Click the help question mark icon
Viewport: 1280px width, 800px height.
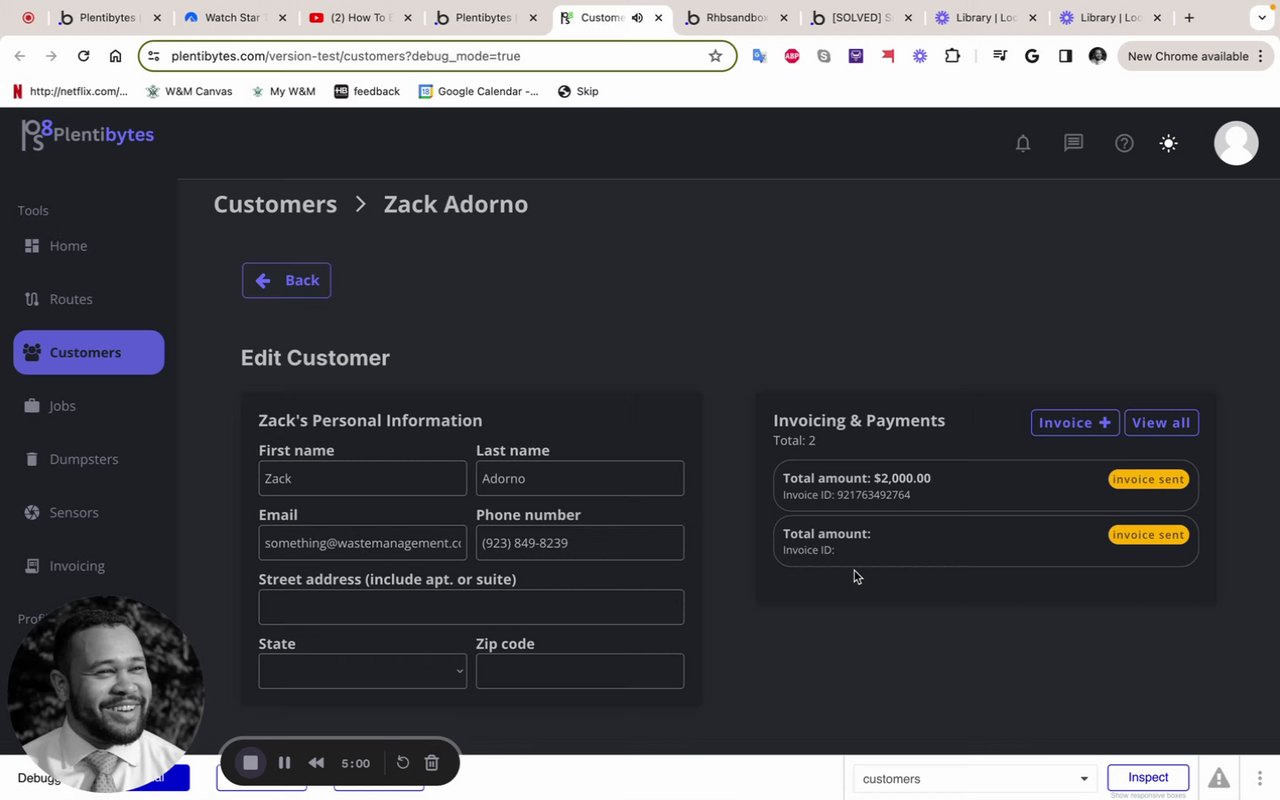[x=1124, y=143]
